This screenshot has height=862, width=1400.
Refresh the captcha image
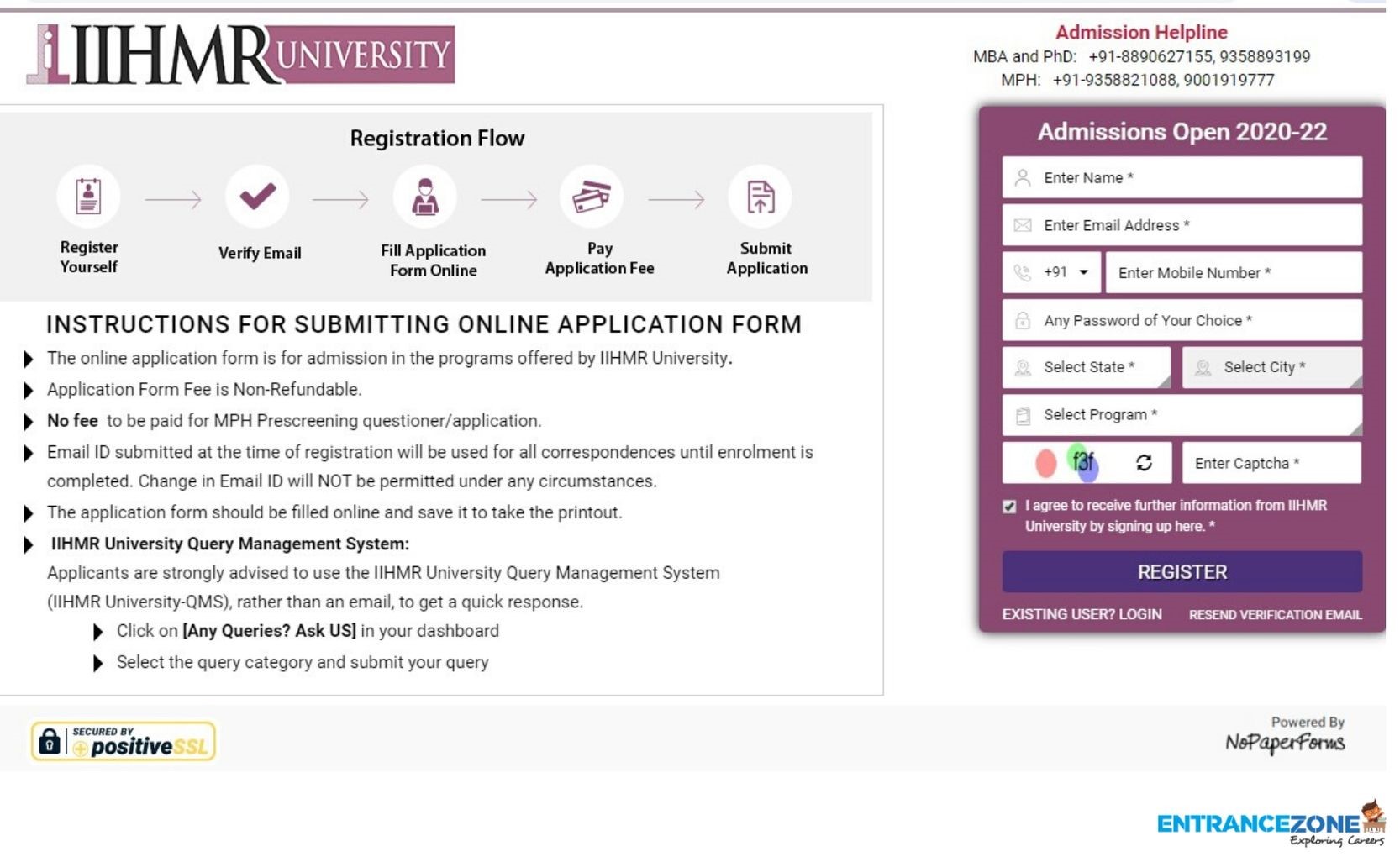pyautogui.click(x=1144, y=463)
